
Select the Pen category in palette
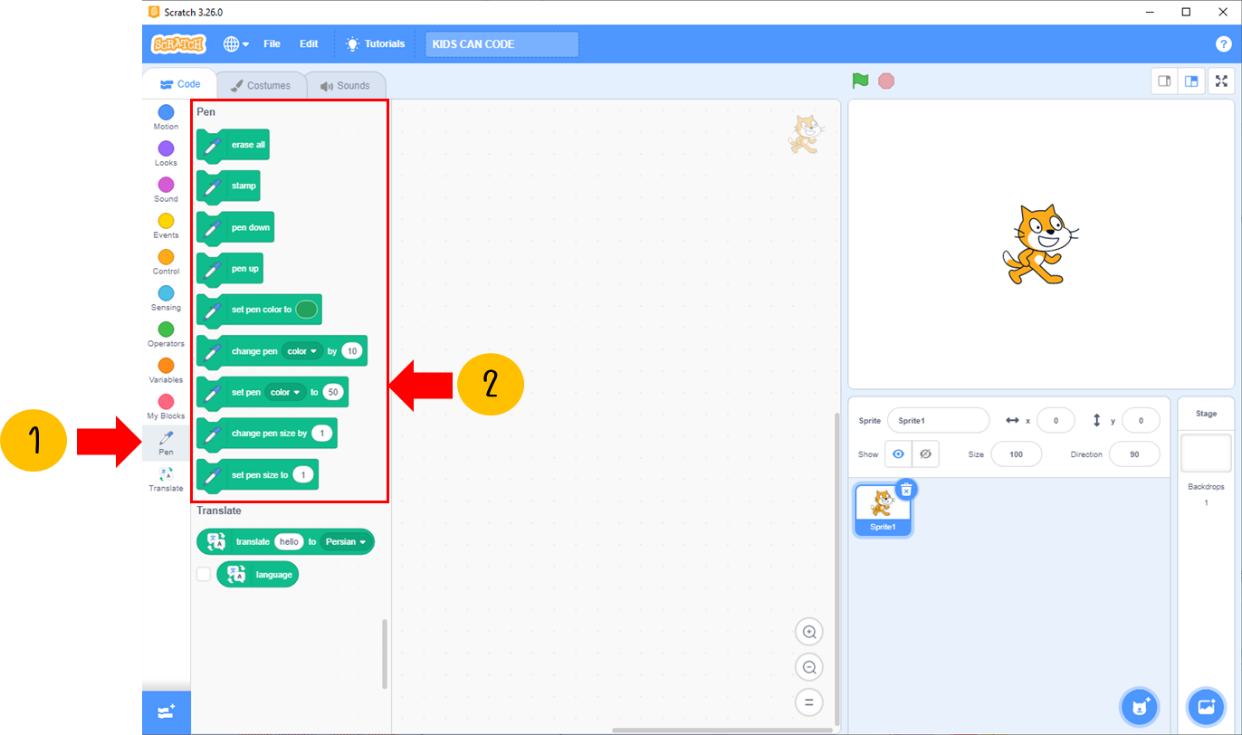(x=166, y=441)
